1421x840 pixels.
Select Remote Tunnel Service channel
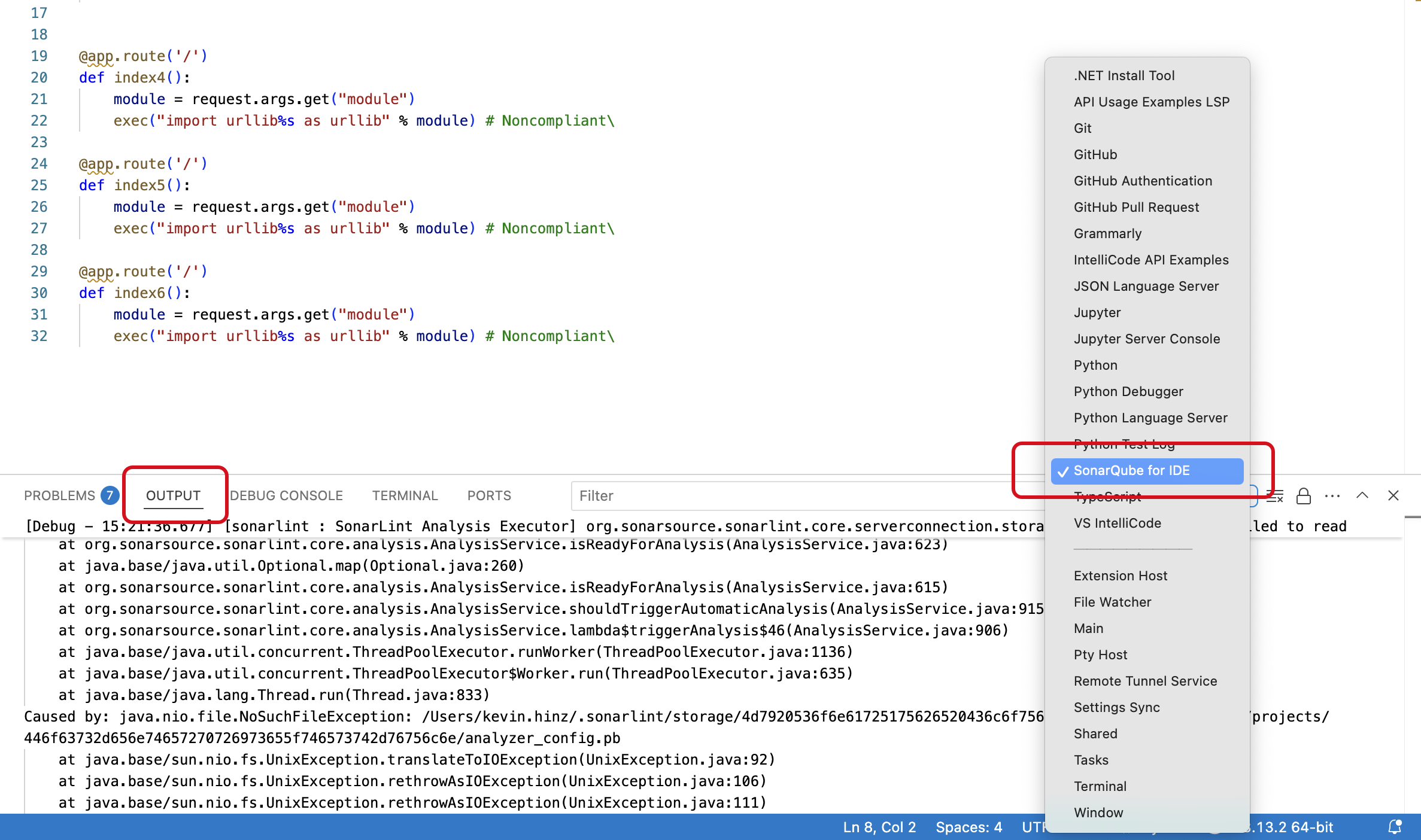click(1147, 681)
